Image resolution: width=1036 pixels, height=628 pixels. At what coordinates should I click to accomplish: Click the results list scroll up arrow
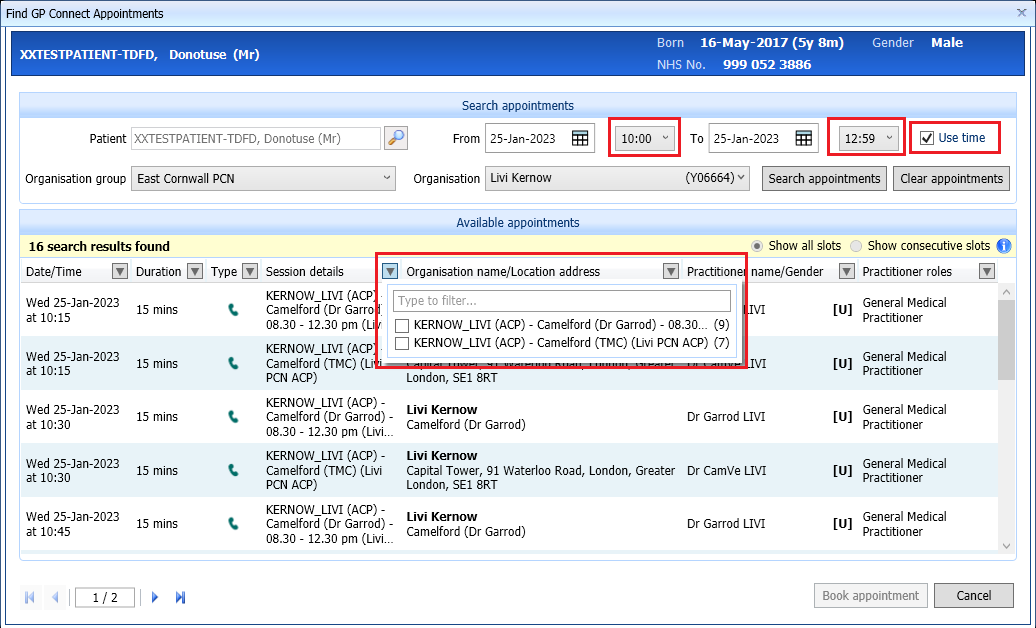click(1006, 292)
